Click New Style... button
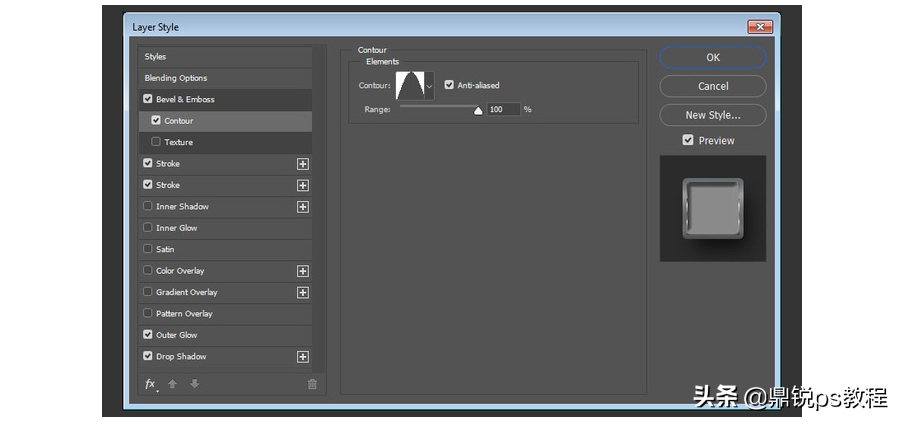 [712, 115]
